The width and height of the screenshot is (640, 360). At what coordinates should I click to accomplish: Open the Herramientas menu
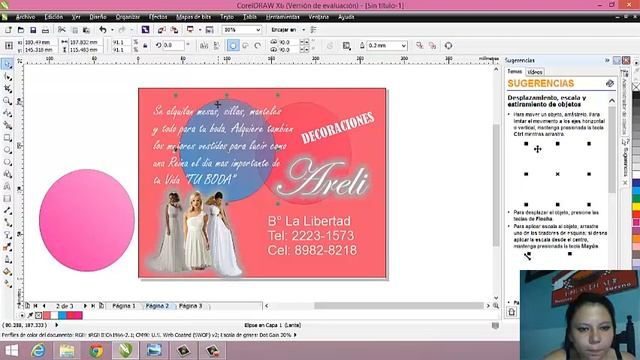coord(283,17)
